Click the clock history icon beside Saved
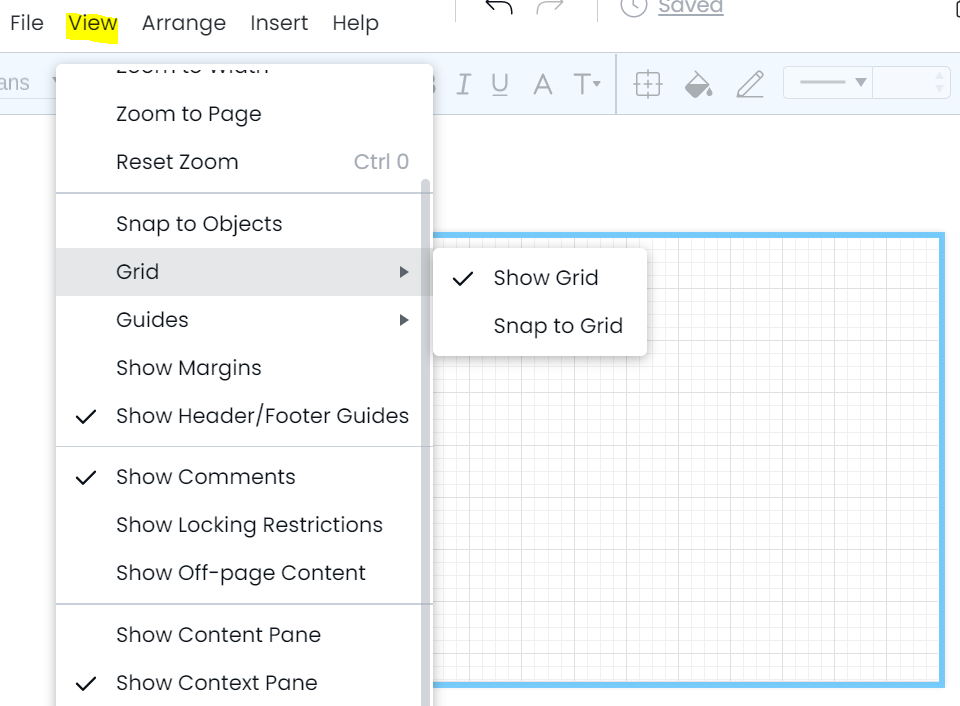 [x=633, y=7]
